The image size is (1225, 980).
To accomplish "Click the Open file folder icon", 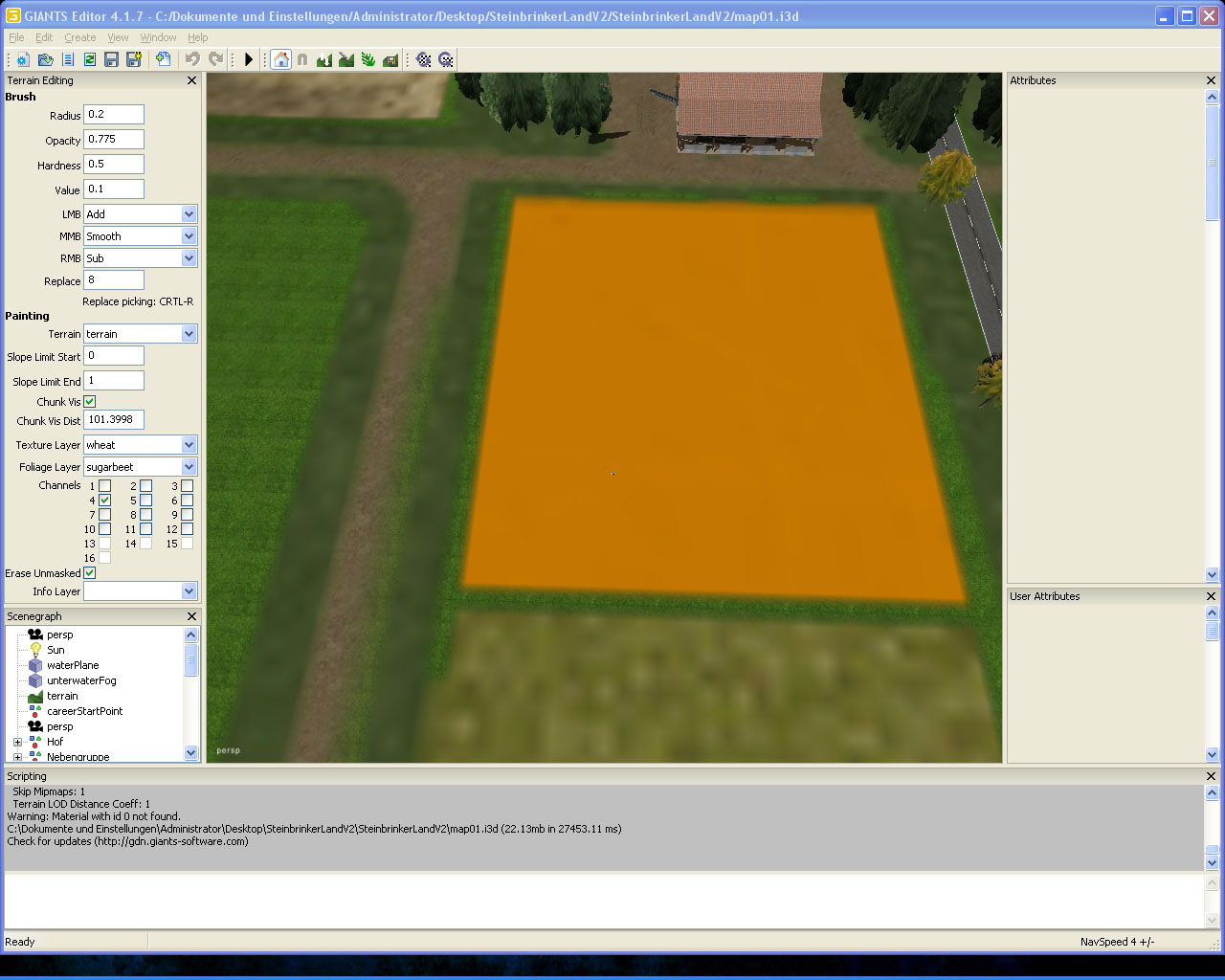I will [45, 59].
